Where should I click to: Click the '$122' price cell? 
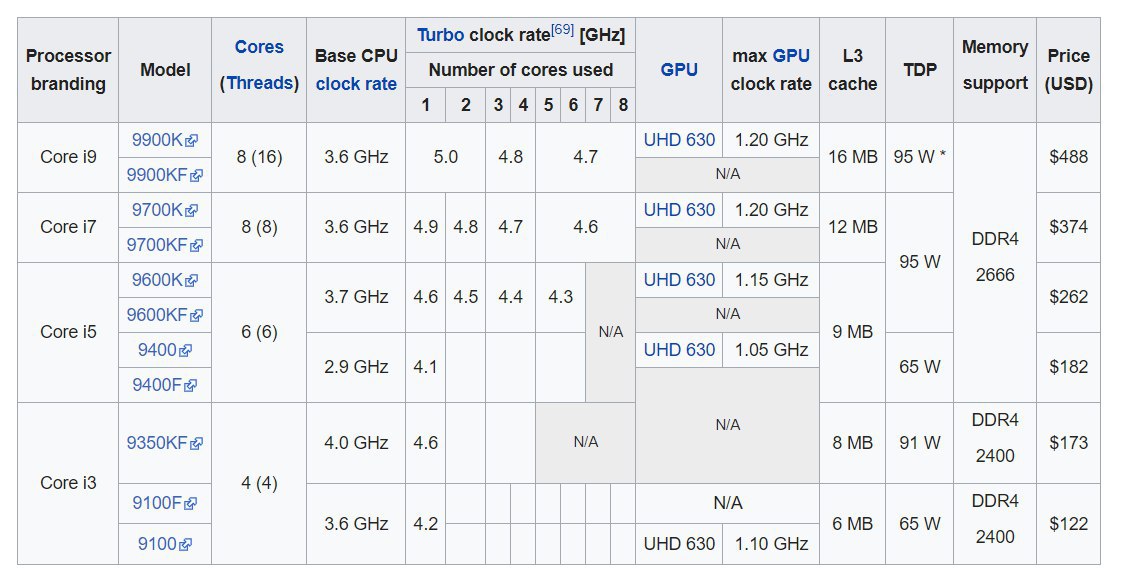point(1068,524)
